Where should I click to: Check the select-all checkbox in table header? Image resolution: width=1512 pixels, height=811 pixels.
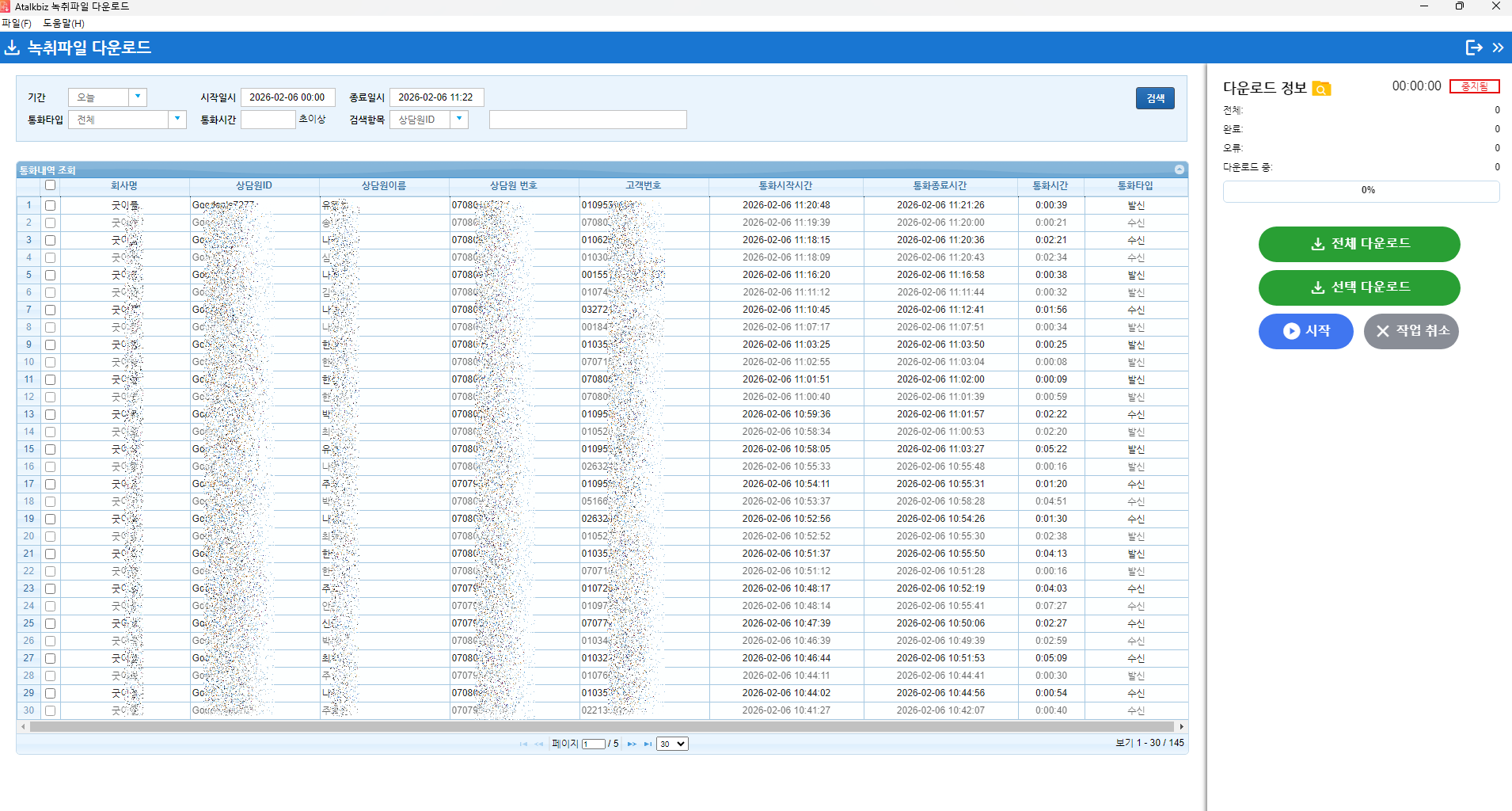pyautogui.click(x=50, y=185)
